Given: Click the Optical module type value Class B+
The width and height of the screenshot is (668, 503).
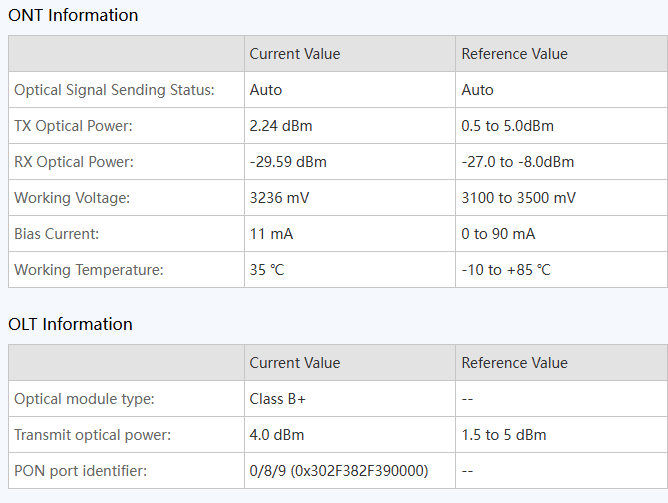Looking at the screenshot, I should 277,399.
